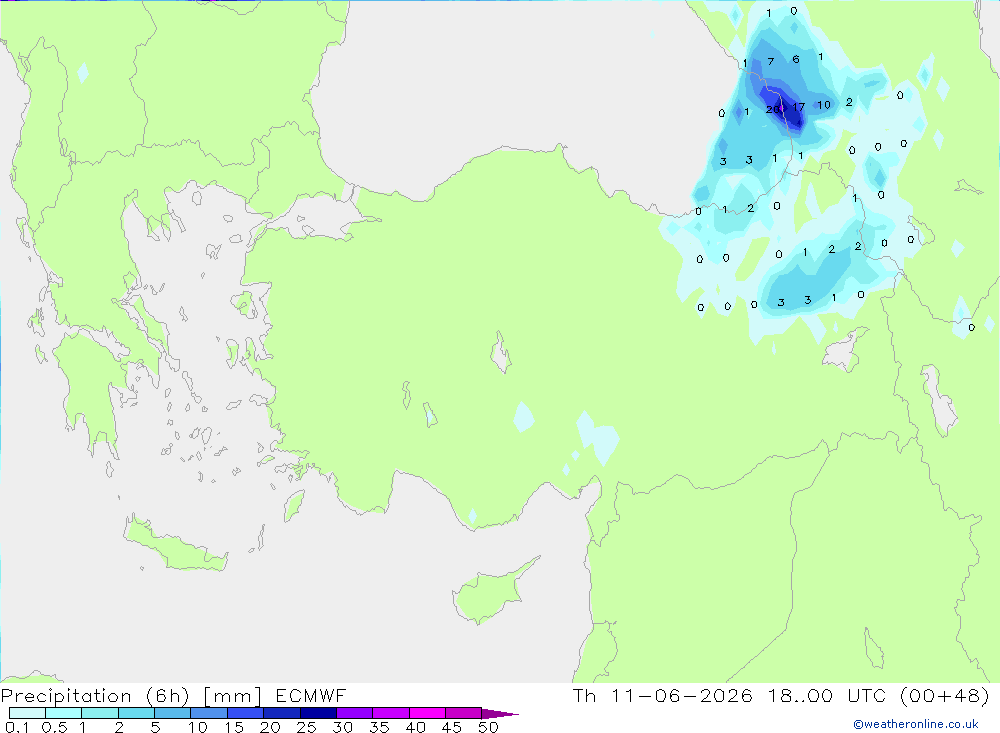Click the "(6h)" interval label
The width and height of the screenshot is (1000, 733).
[167, 696]
